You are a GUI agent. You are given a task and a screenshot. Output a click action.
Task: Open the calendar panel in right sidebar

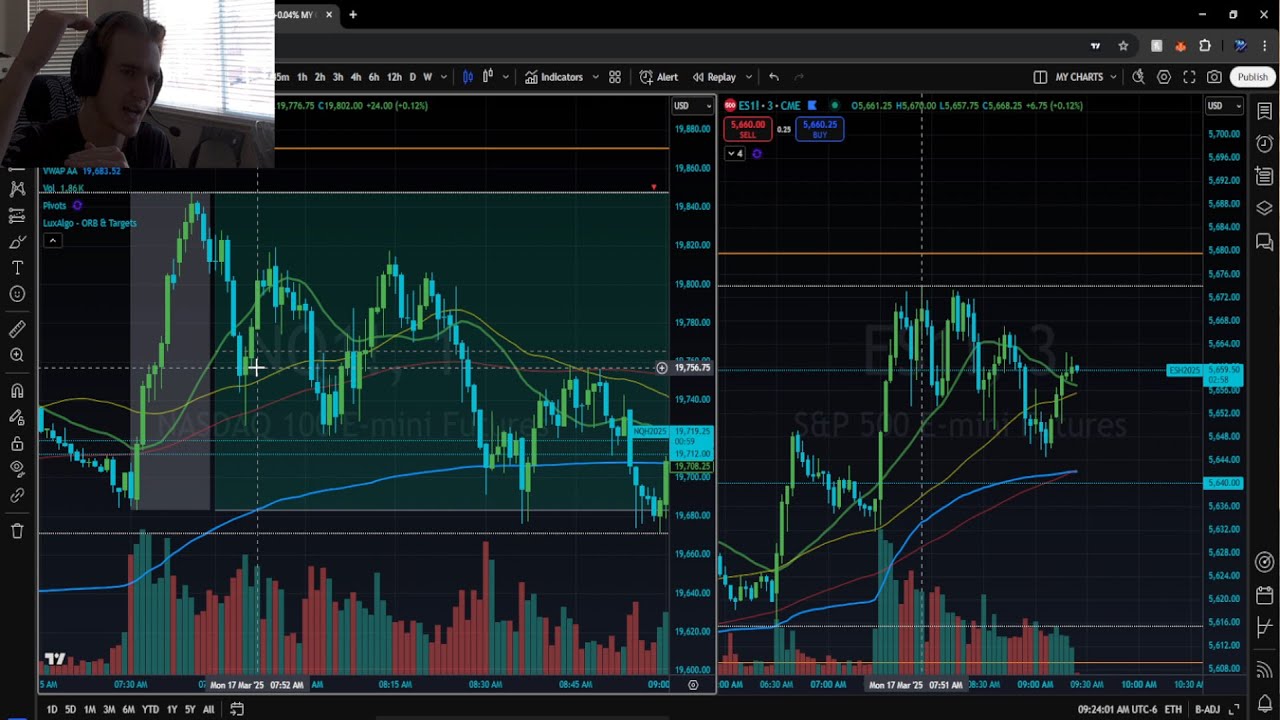pyautogui.click(x=1264, y=595)
